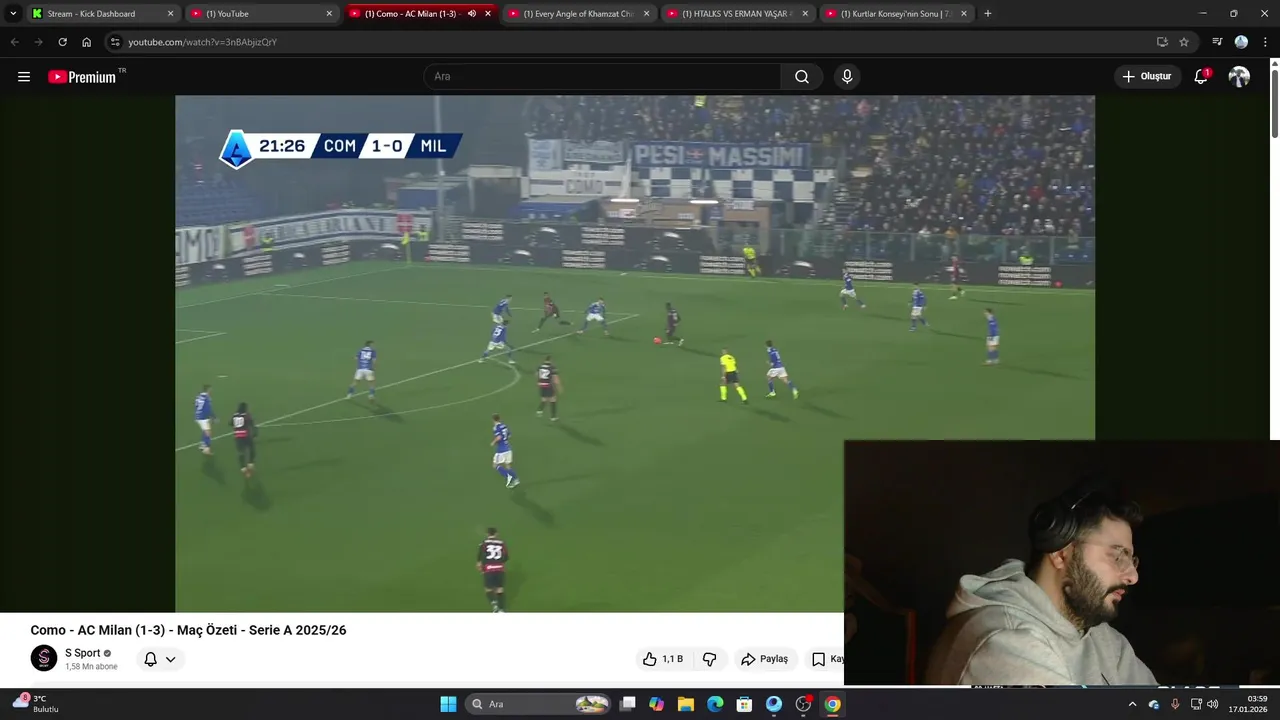Click the YouTube search magnifier button
The width and height of the screenshot is (1280, 720).
point(802,77)
